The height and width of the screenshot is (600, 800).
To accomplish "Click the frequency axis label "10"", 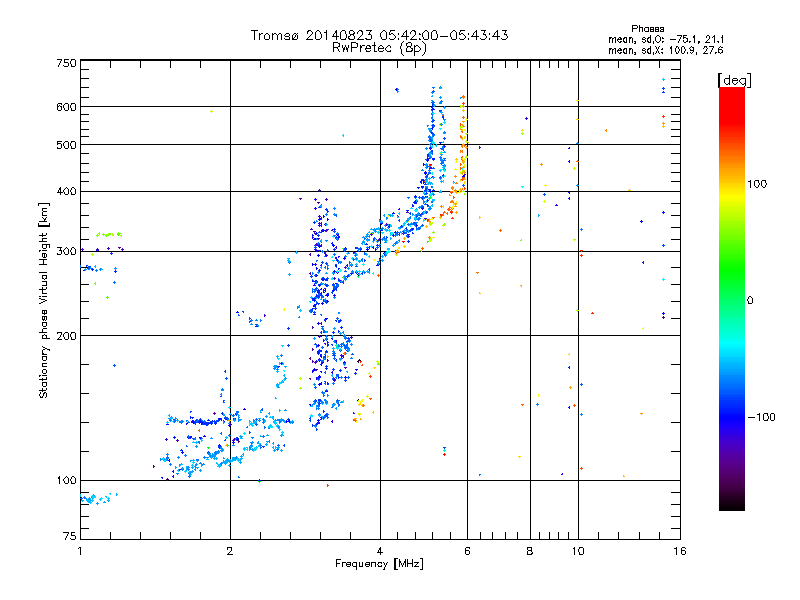I will 578,551.
